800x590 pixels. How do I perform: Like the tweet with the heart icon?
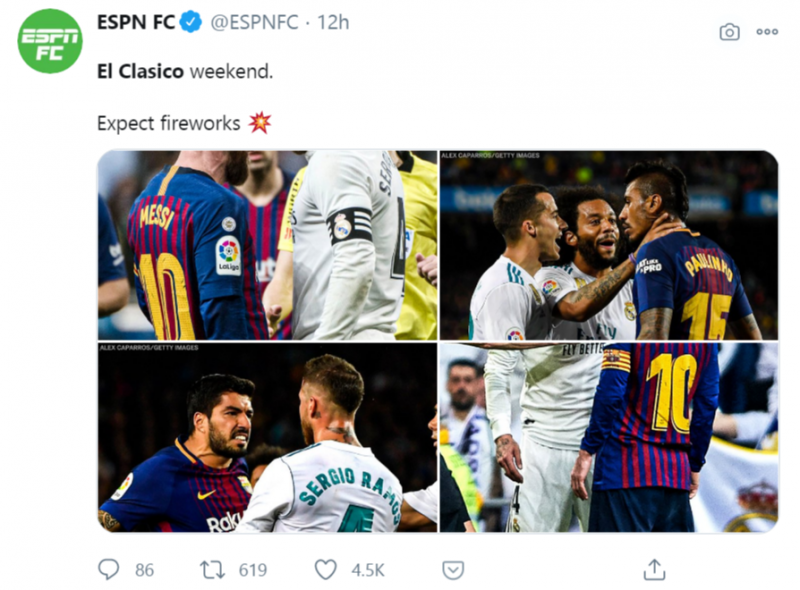(326, 569)
